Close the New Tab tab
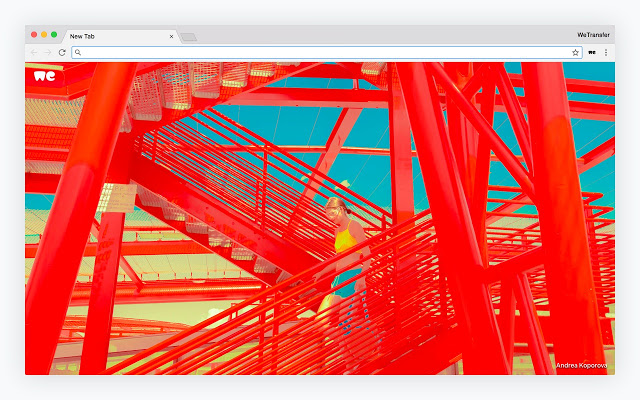The height and width of the screenshot is (400, 640). [171, 36]
